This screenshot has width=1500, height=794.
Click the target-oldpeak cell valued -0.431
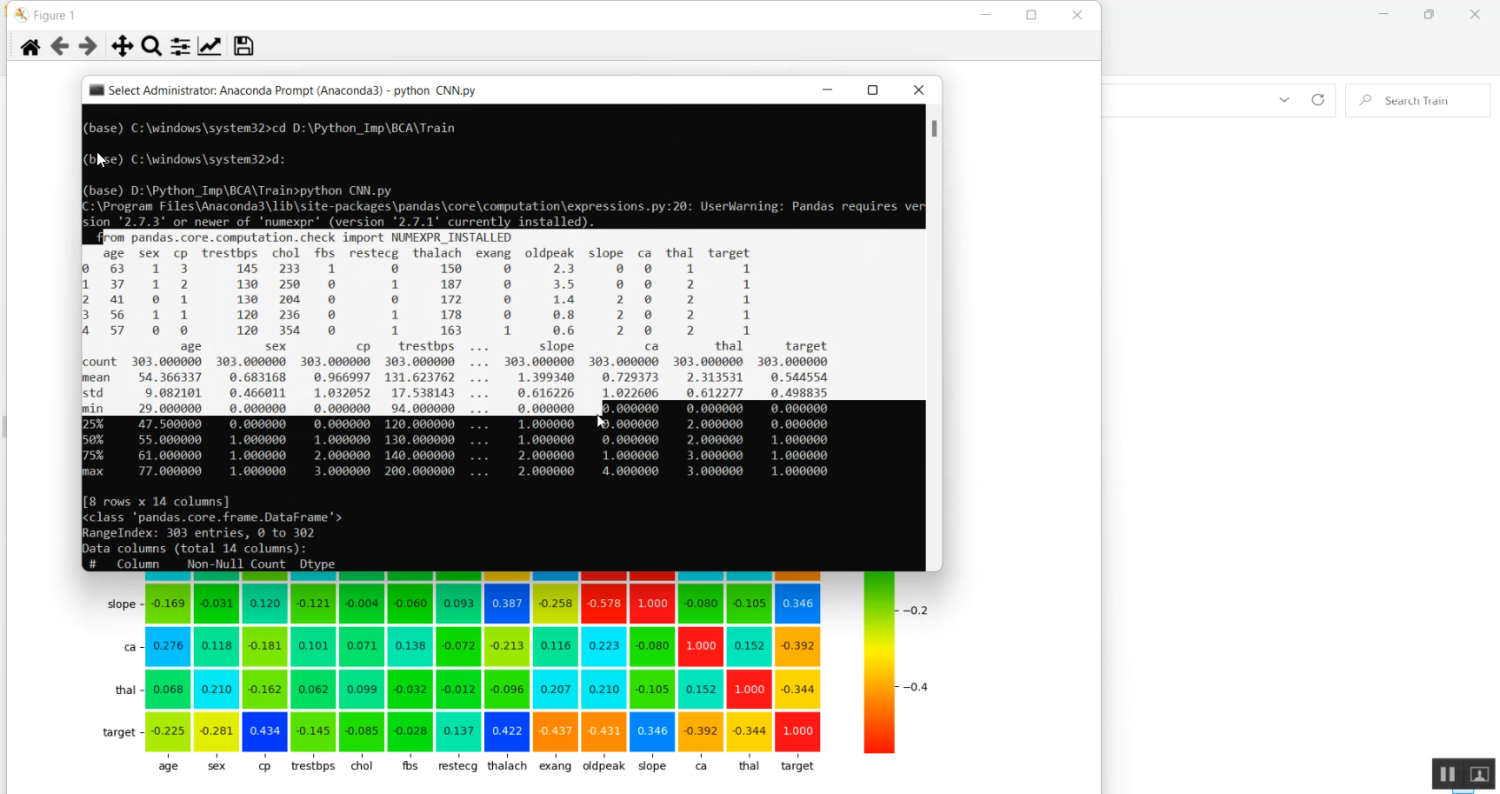603,732
